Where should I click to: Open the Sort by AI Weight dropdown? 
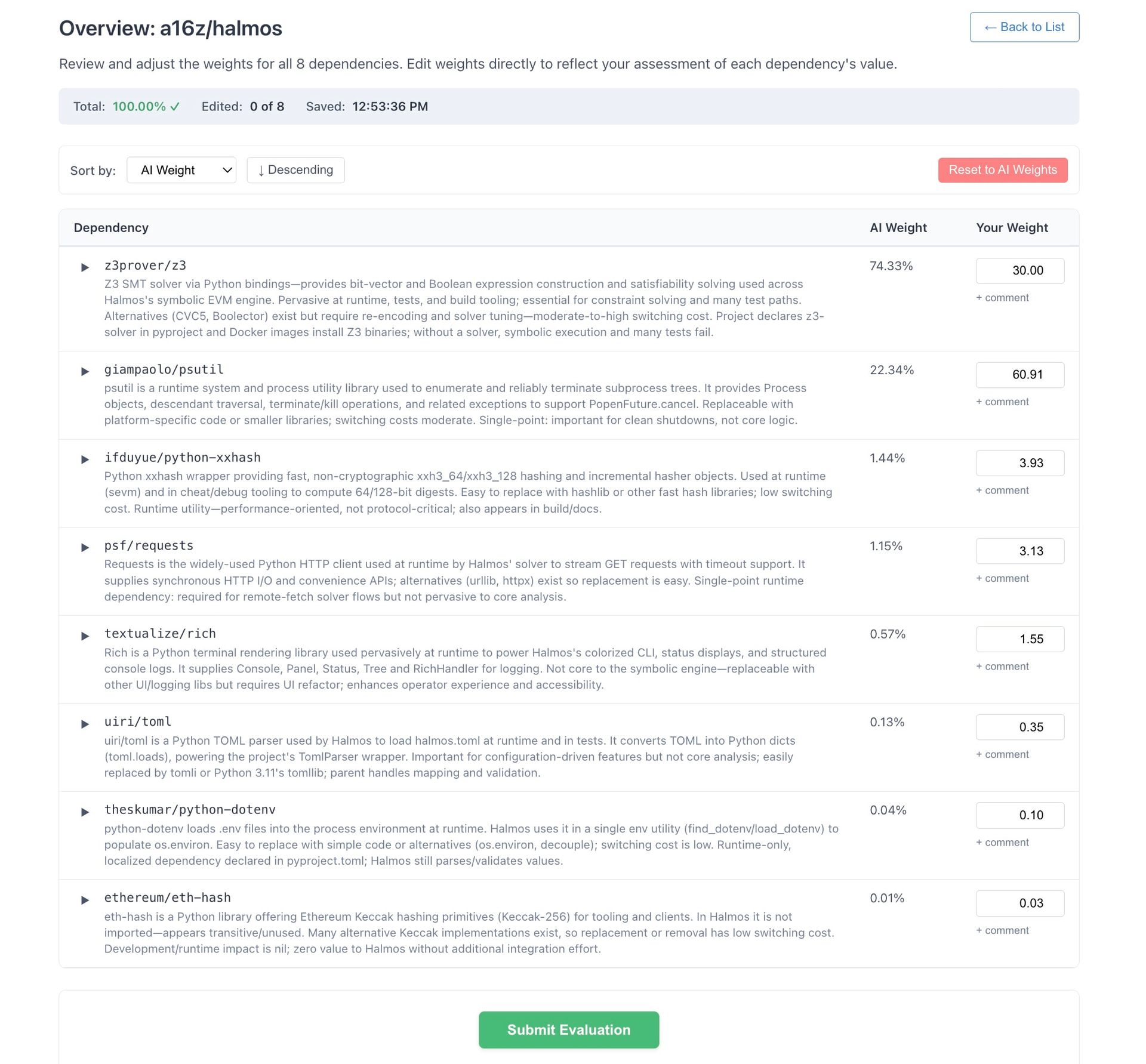[x=181, y=170]
